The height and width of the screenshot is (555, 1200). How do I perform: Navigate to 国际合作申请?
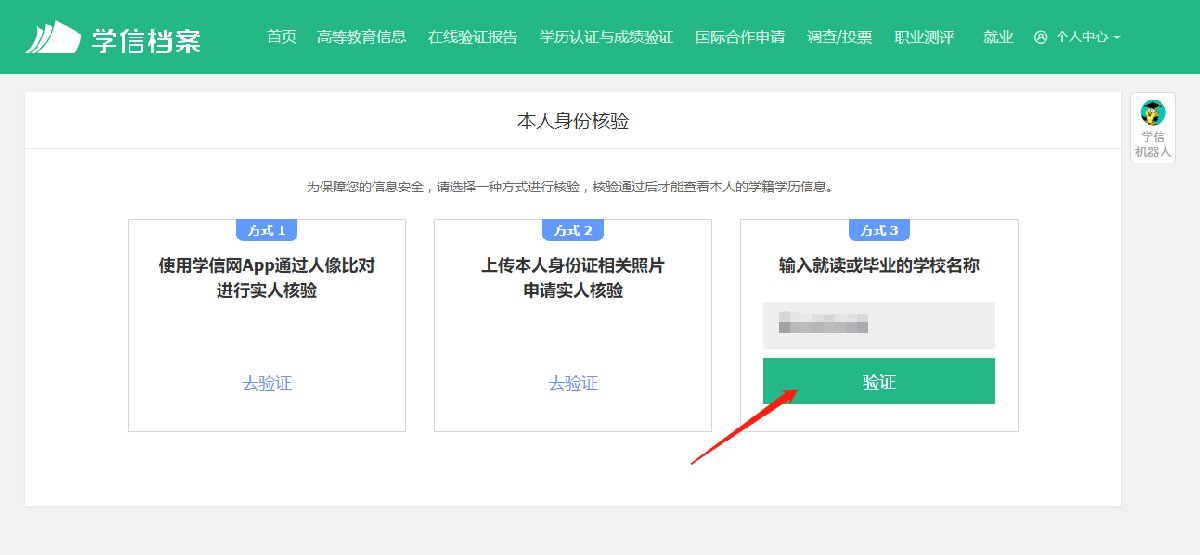(740, 37)
